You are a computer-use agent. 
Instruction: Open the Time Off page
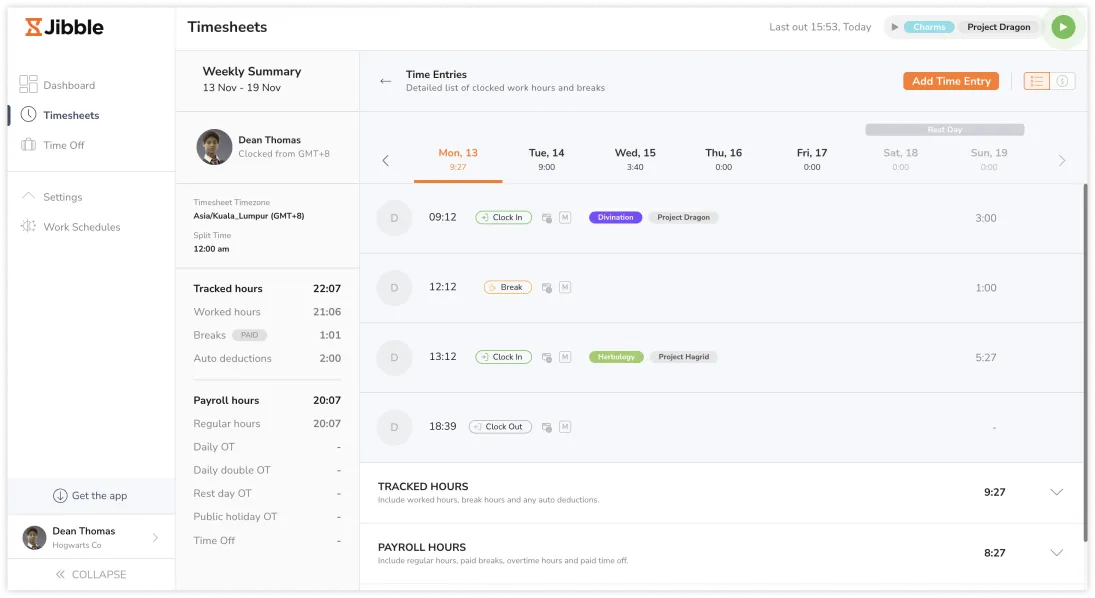click(64, 145)
